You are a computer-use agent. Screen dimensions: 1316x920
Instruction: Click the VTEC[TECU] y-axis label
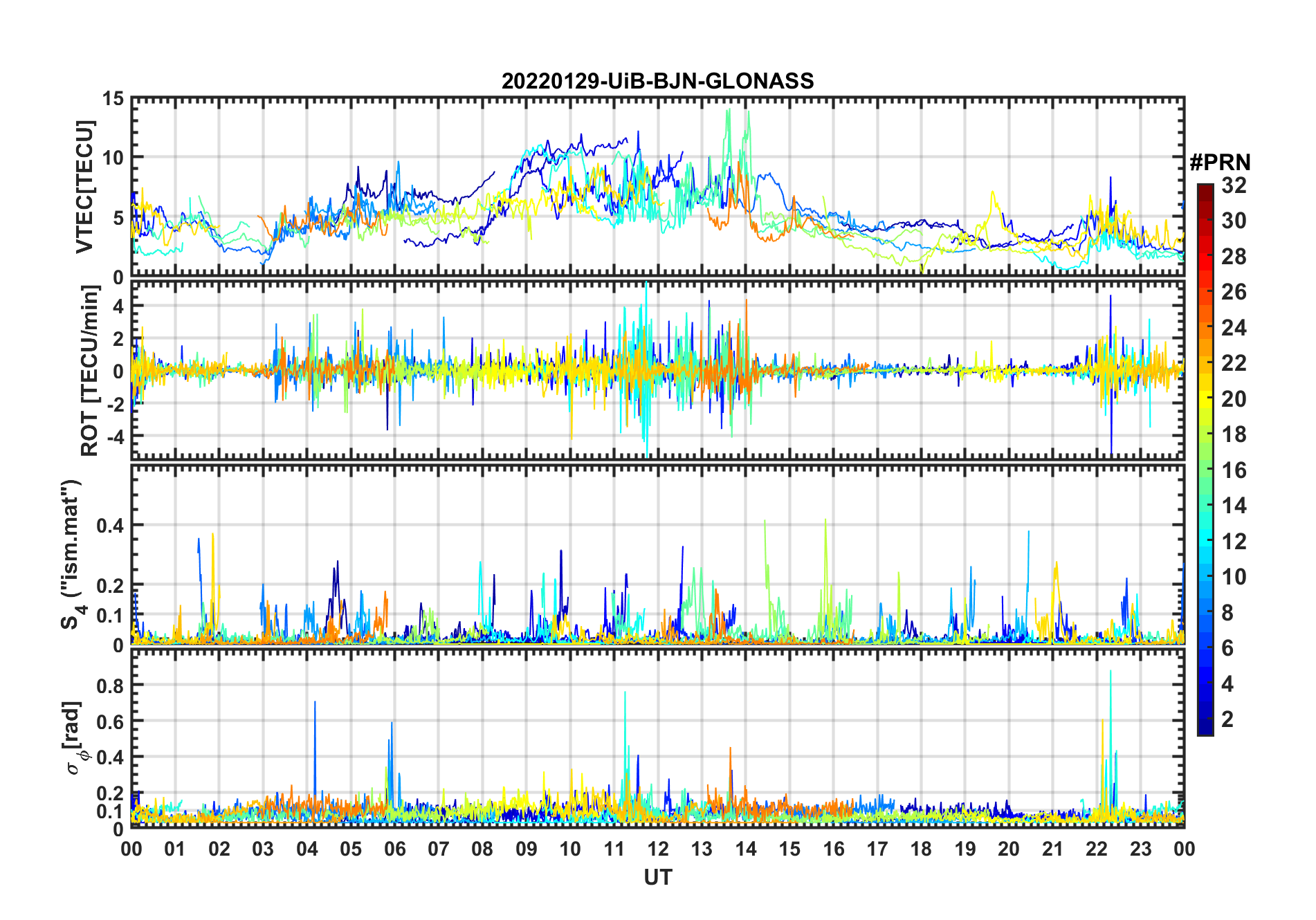[84, 187]
